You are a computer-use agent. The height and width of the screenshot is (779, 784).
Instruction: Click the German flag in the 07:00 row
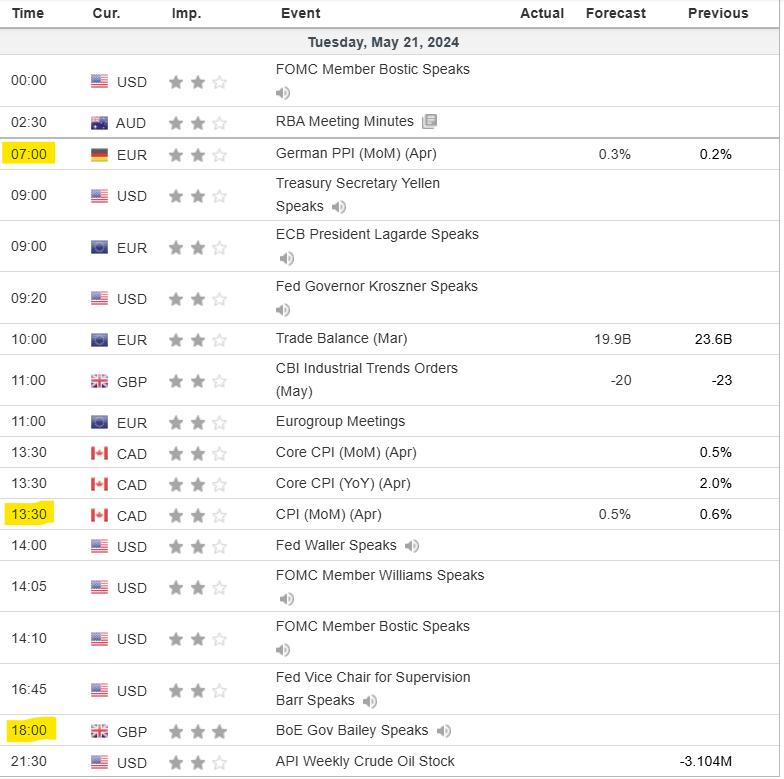click(x=99, y=155)
